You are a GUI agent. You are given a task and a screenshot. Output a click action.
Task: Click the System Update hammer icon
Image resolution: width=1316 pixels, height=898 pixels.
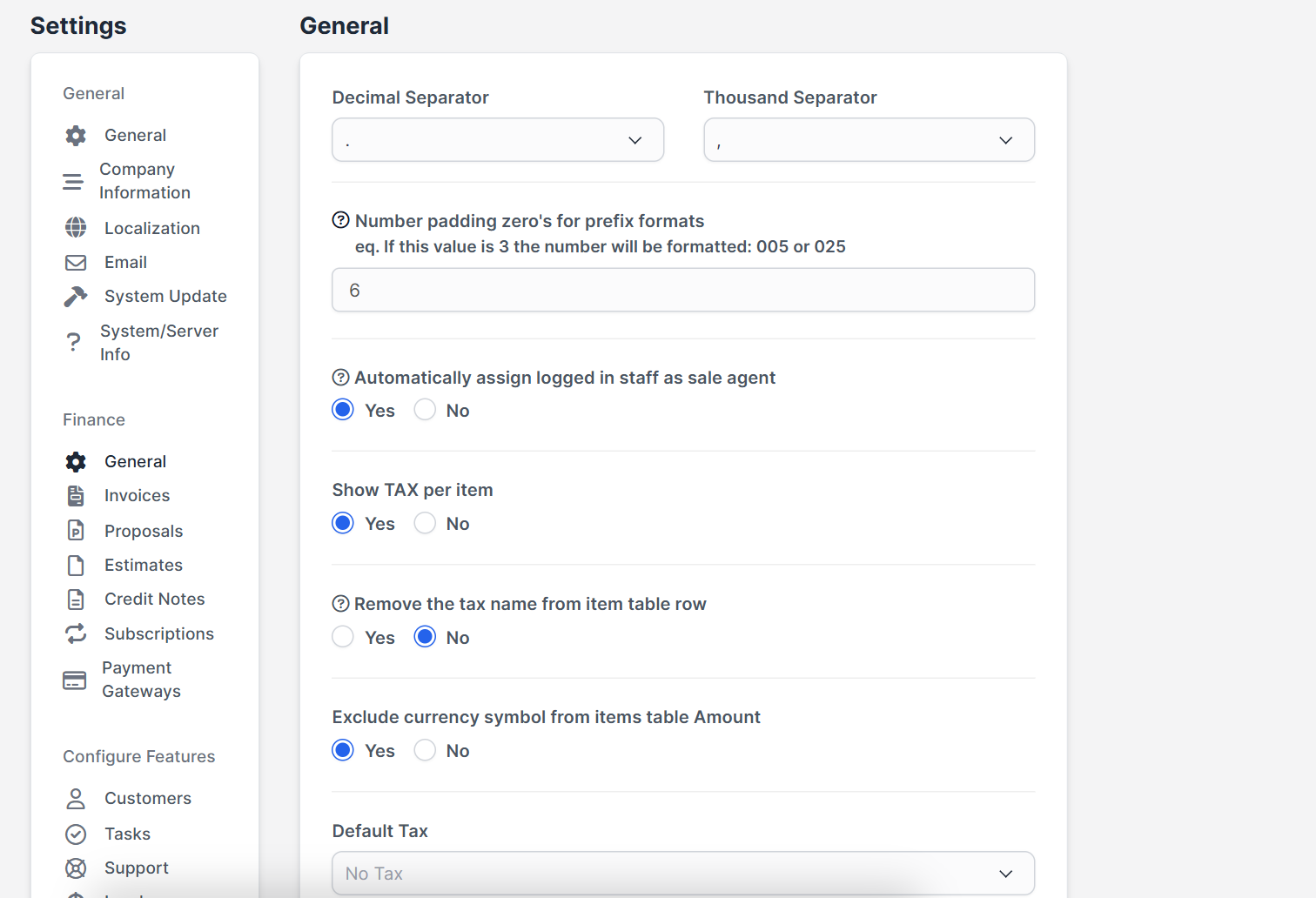tap(76, 296)
